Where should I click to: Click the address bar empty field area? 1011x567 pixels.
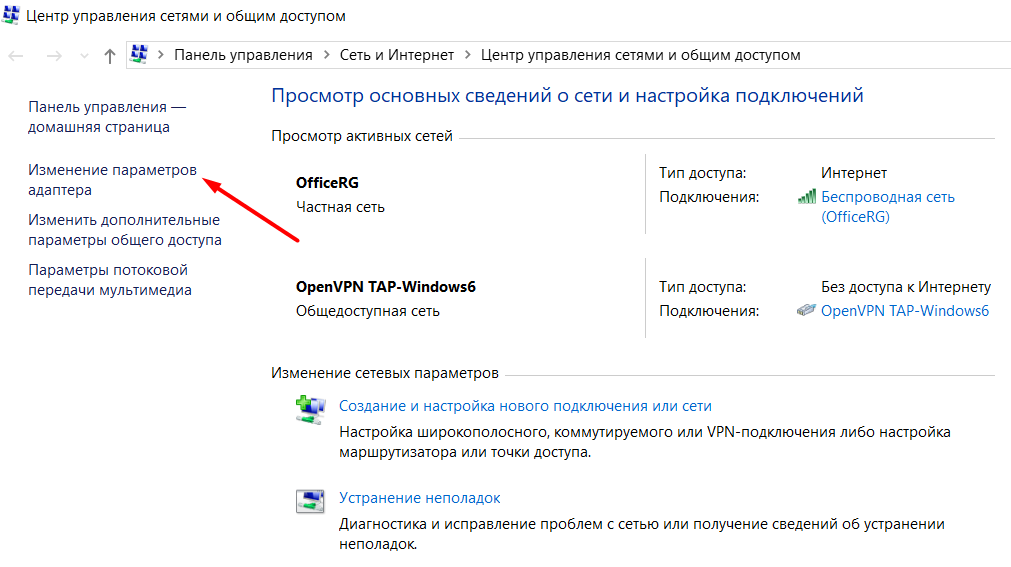906,55
